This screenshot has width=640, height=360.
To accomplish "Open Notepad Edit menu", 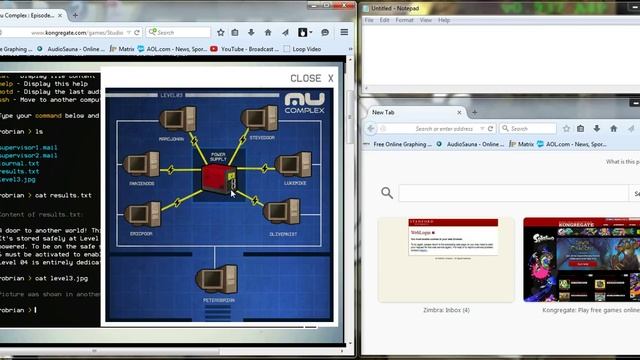I will 384,20.
